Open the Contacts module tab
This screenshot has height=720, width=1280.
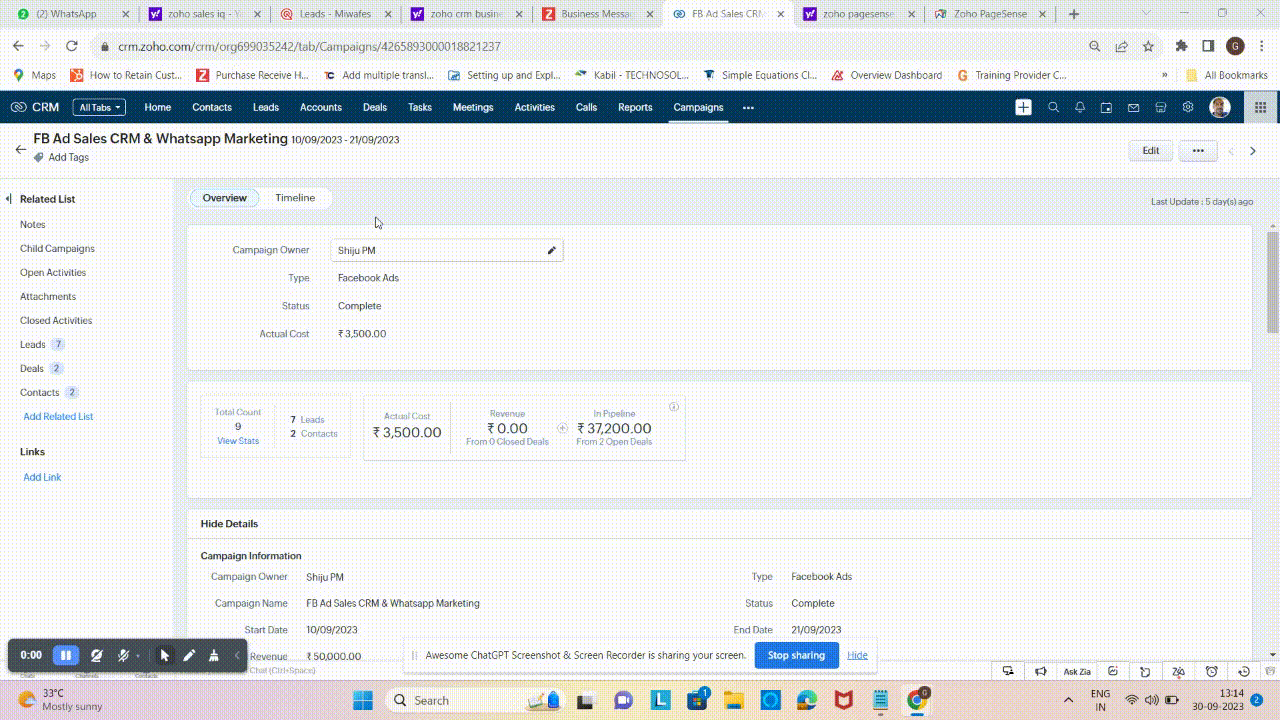(212, 107)
